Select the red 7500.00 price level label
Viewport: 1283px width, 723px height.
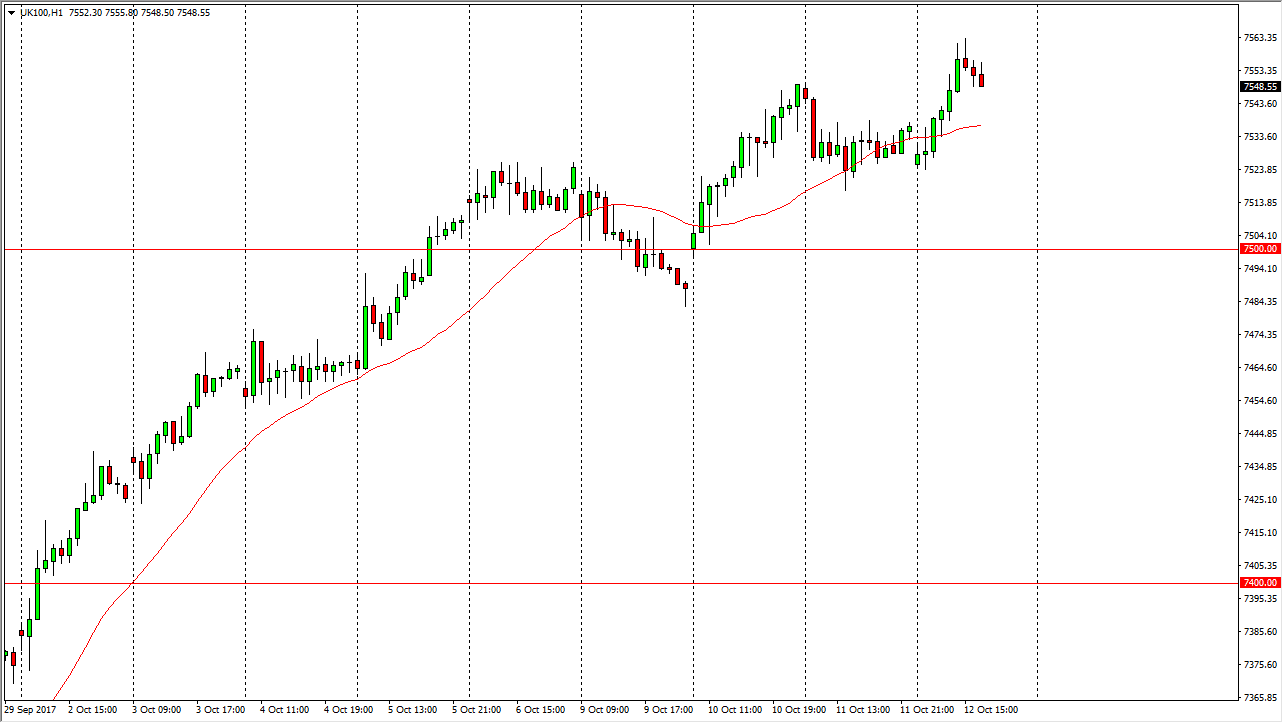pos(1259,249)
